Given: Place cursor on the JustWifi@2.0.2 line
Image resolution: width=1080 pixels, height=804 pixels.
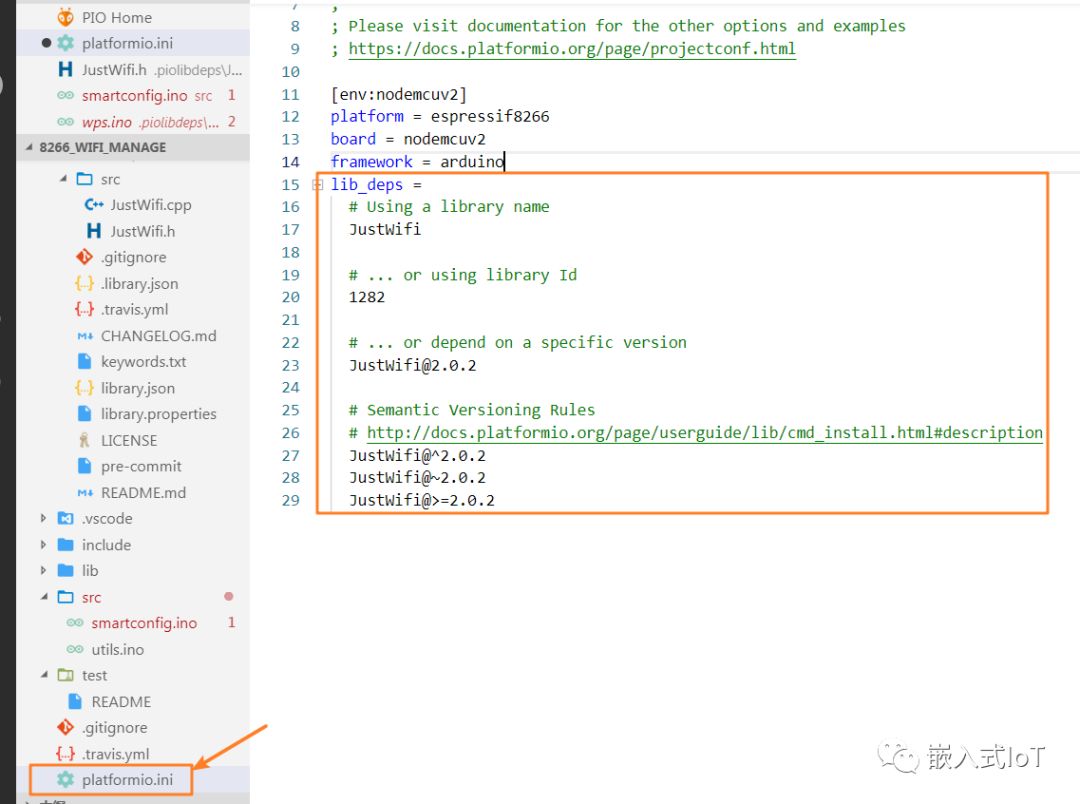Looking at the screenshot, I should [412, 365].
